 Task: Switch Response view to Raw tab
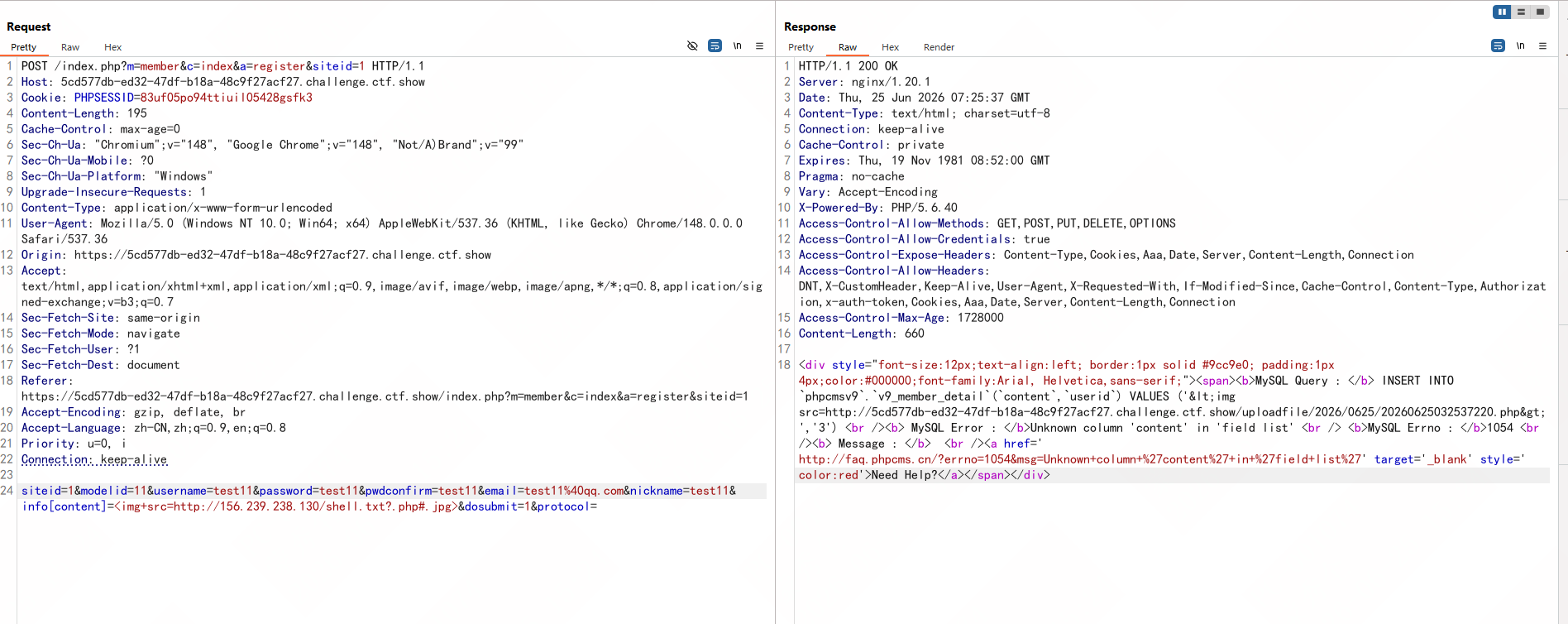848,47
